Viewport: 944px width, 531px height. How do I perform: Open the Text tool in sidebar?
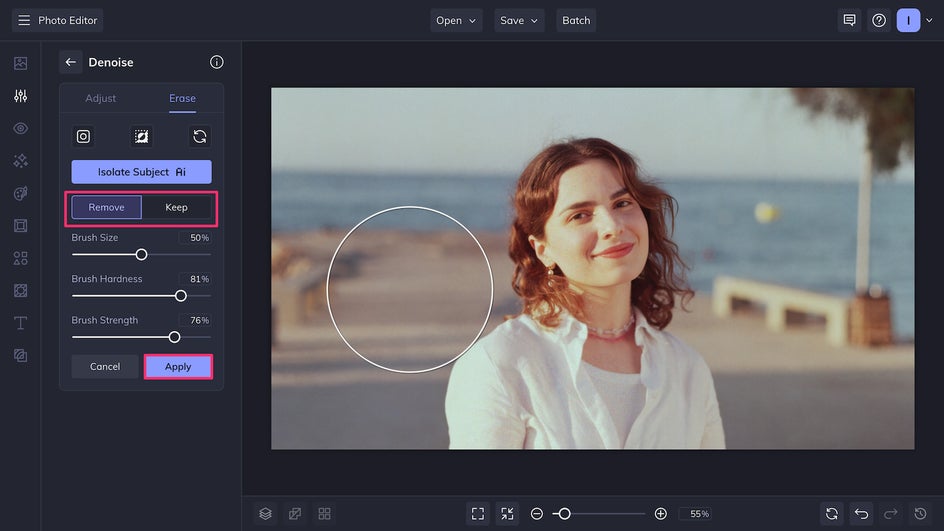tap(20, 323)
